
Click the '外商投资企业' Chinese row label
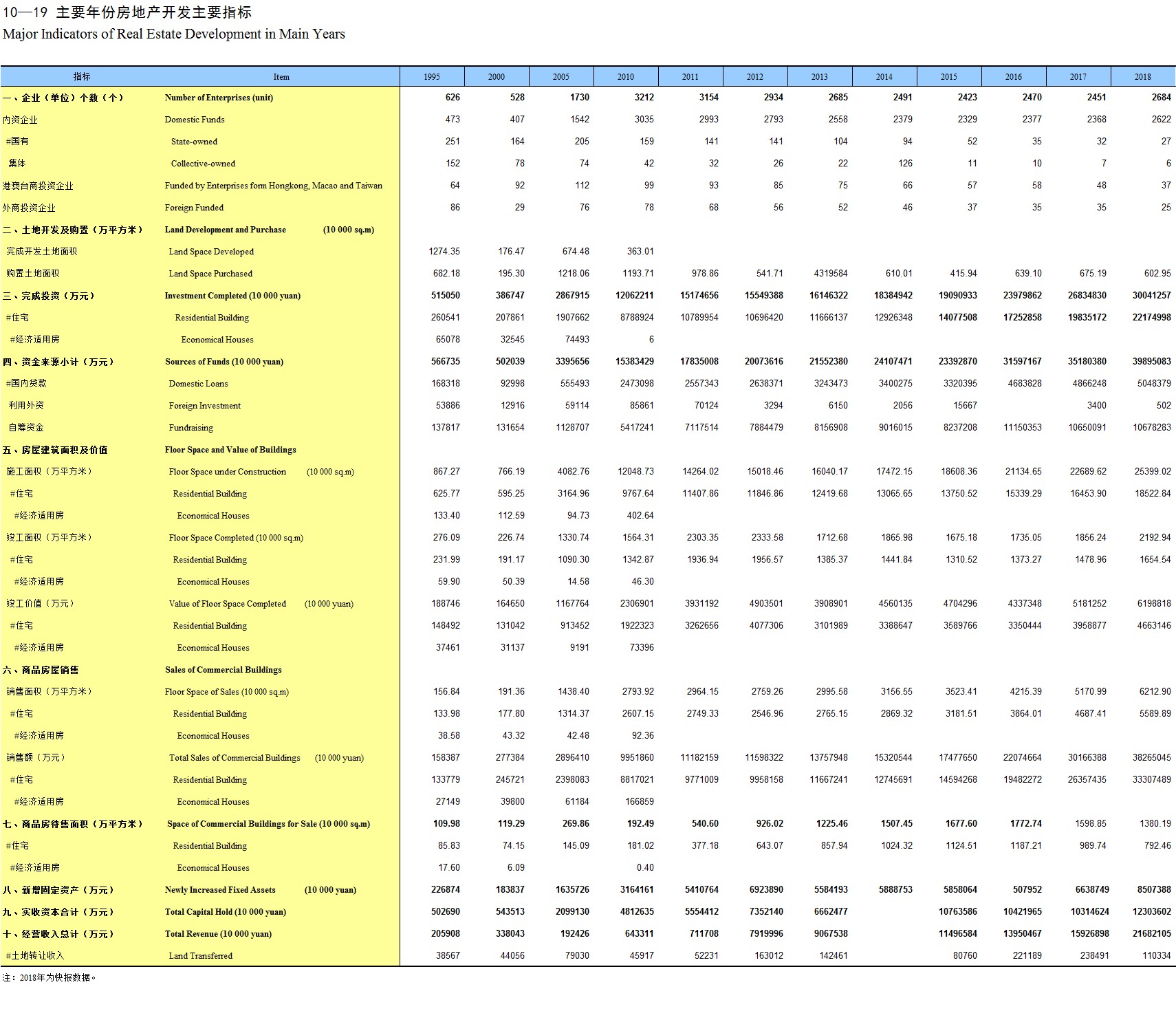[x=29, y=208]
